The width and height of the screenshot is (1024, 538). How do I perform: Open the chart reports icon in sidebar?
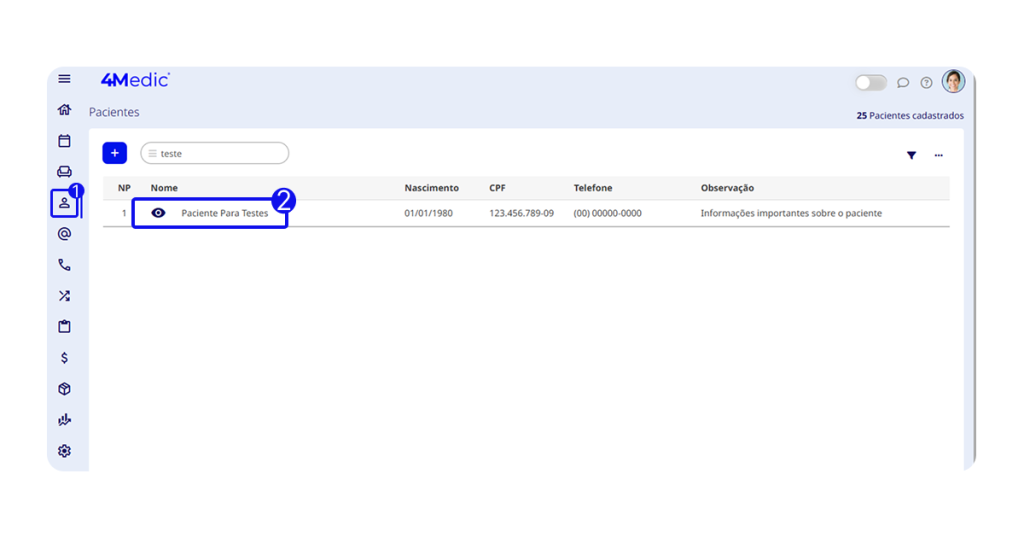pos(64,420)
